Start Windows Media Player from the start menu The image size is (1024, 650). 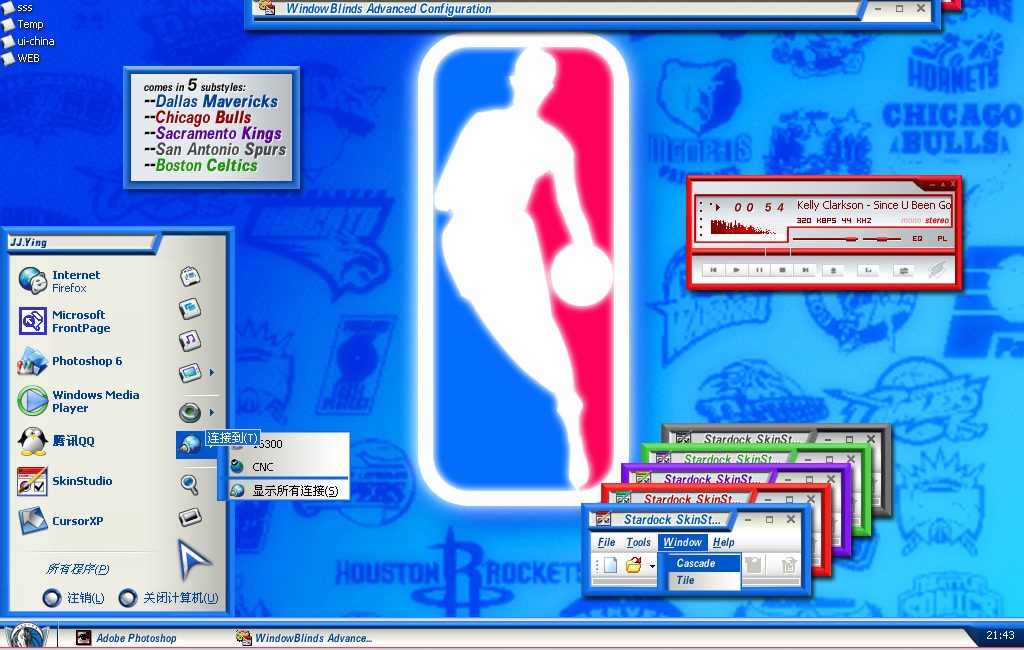click(78, 400)
